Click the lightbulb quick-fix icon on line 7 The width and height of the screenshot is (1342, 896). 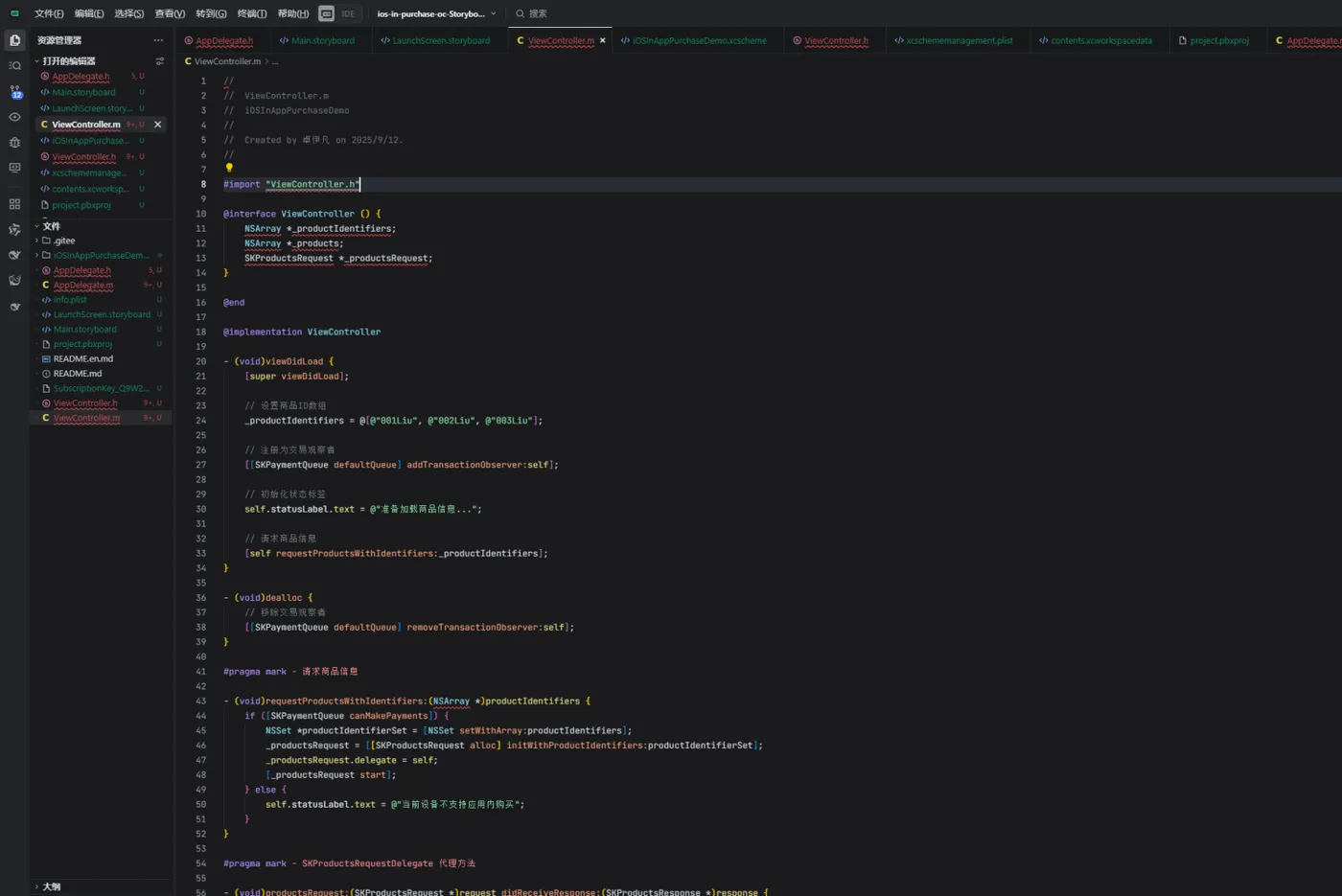229,169
